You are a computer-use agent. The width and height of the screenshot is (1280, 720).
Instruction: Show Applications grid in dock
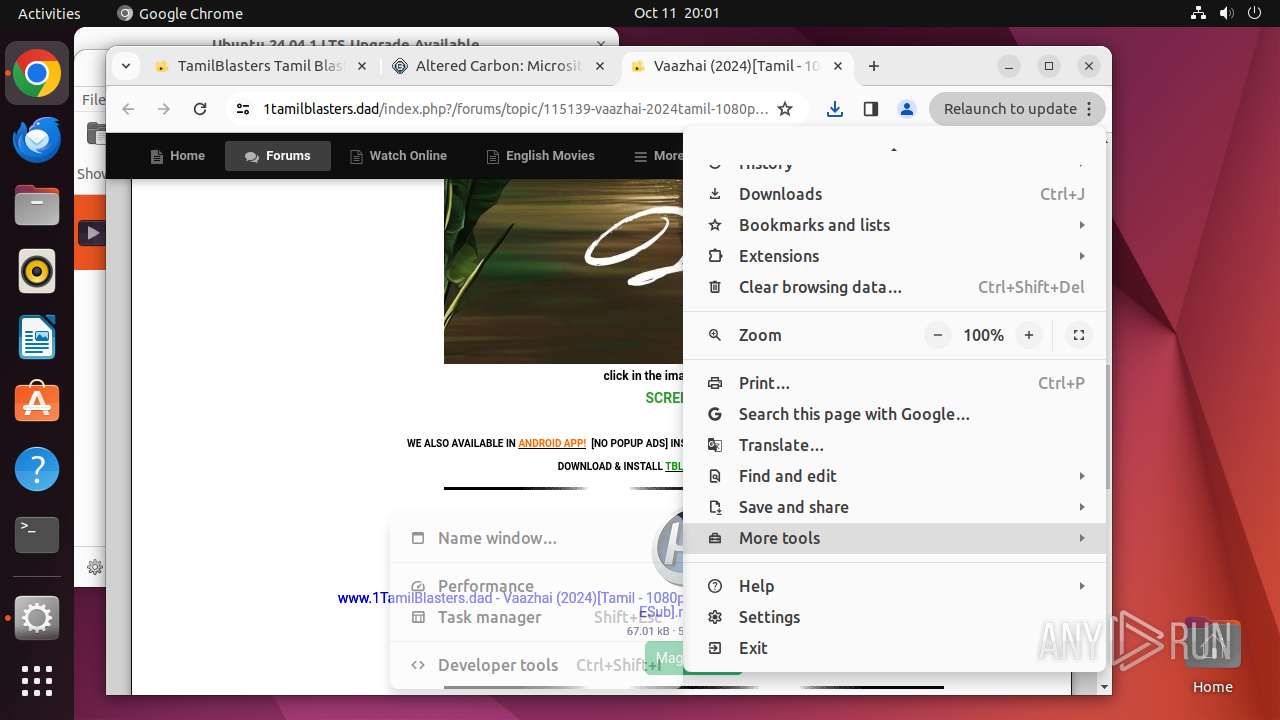tap(37, 681)
